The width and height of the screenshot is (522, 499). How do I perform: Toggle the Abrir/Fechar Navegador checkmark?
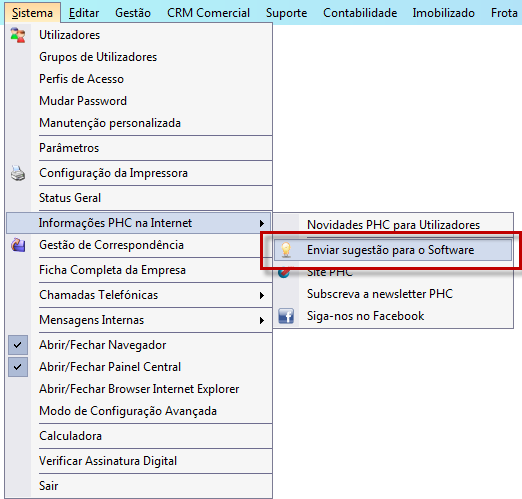[18, 345]
